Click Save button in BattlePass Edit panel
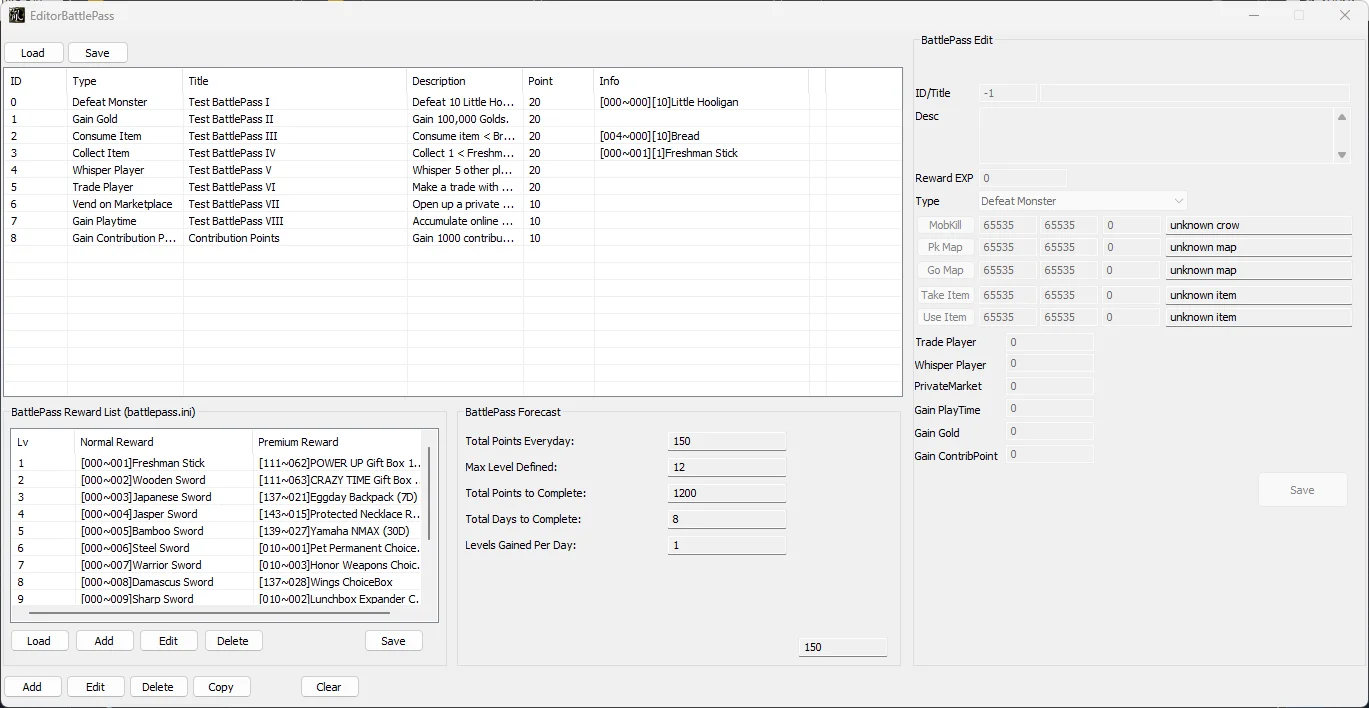Screen dimensions: 1369x708 click(x=1302, y=490)
